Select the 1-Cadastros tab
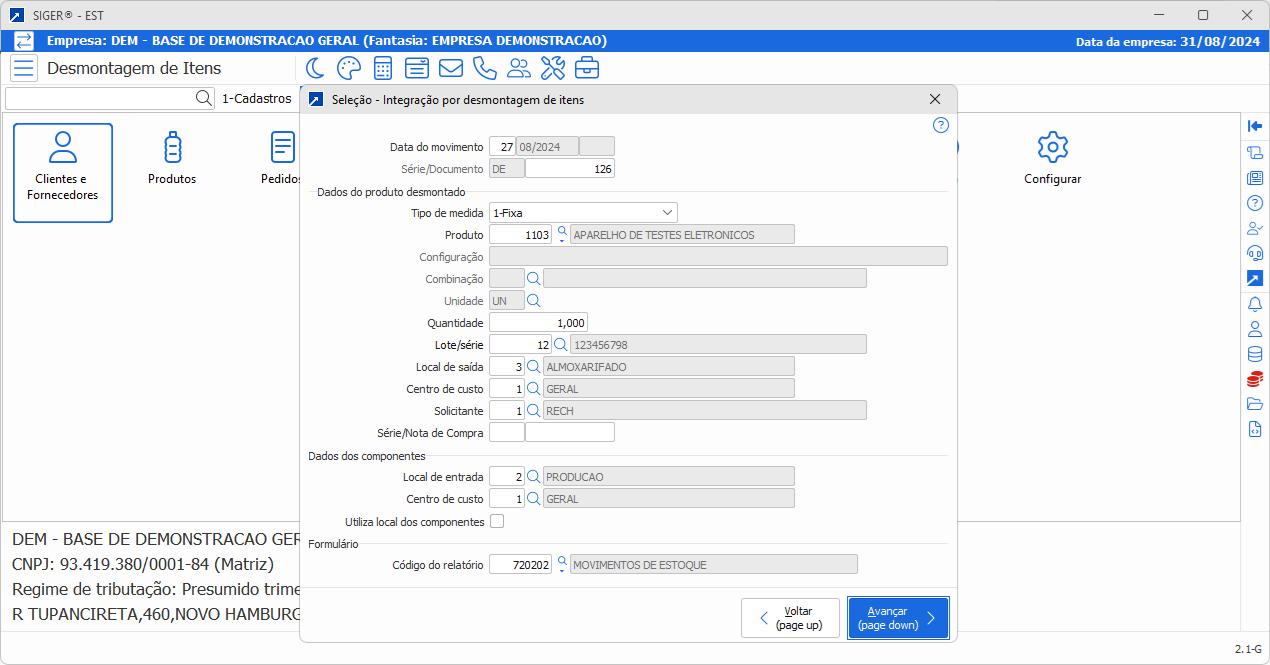Viewport: 1270px width, 665px height. pyautogui.click(x=256, y=99)
